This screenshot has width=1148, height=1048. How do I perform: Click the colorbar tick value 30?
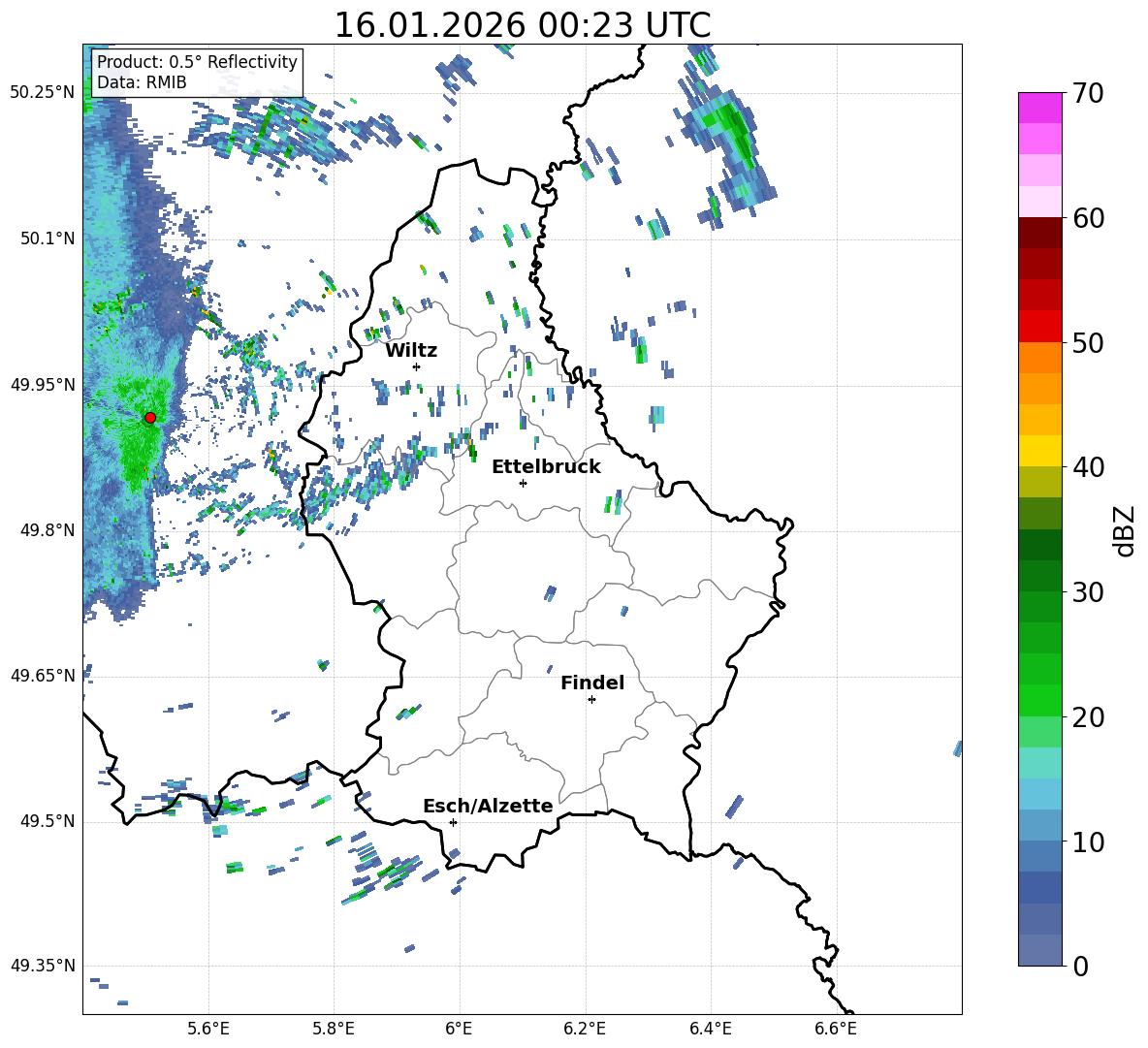[1088, 592]
